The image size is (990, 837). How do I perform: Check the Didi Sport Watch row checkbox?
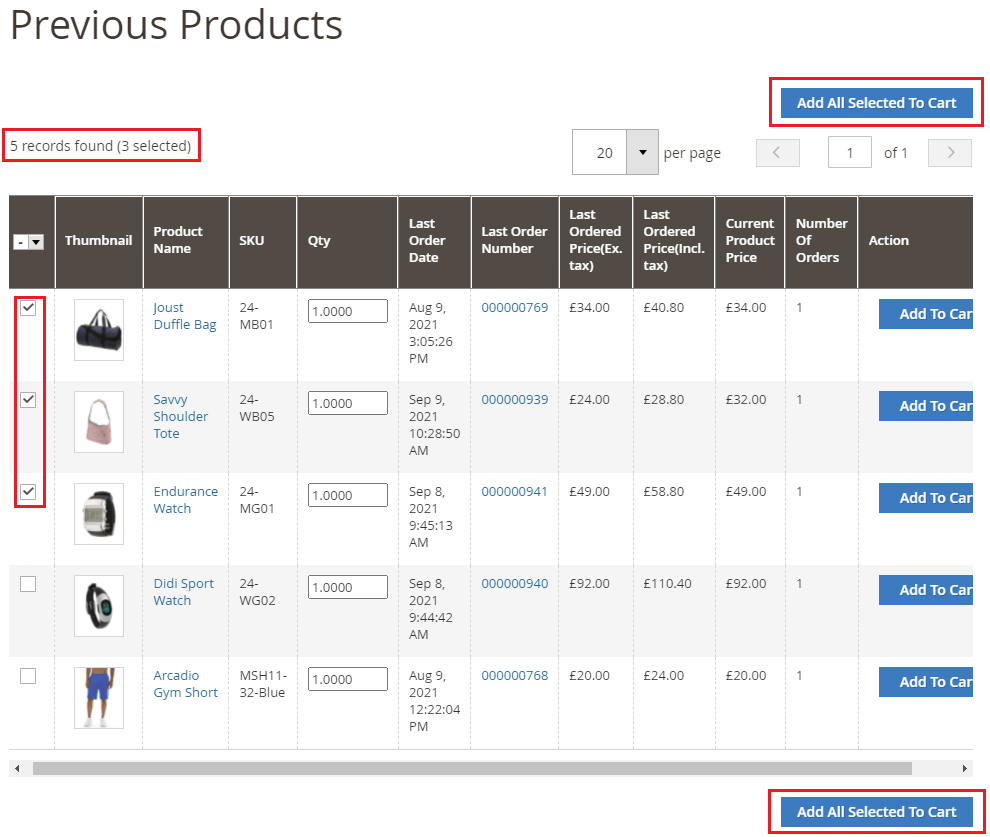(x=29, y=584)
